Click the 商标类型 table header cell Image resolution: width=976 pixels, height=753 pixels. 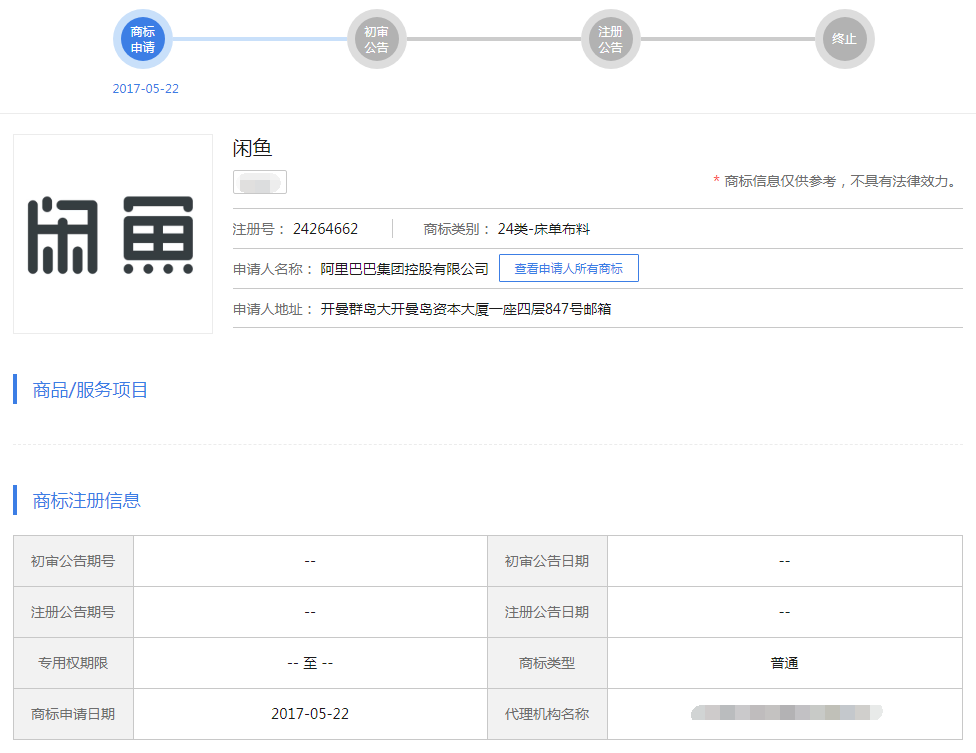point(547,663)
